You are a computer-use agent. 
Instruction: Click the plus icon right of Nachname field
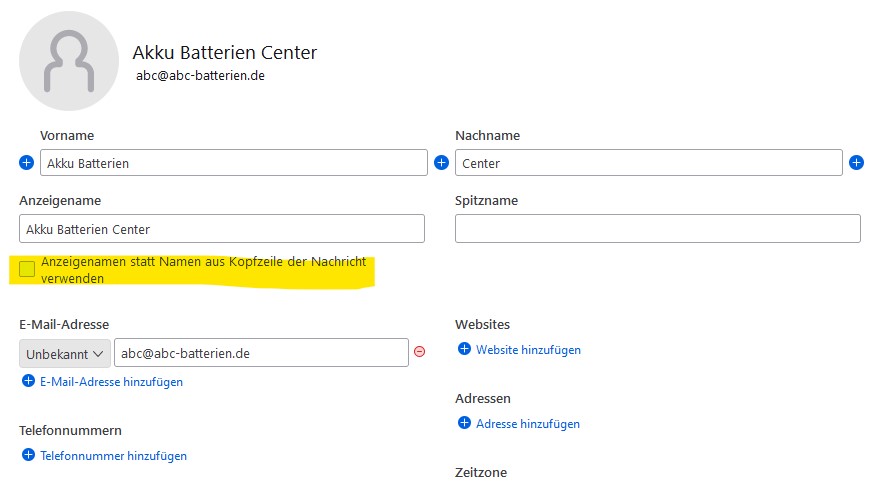856,162
